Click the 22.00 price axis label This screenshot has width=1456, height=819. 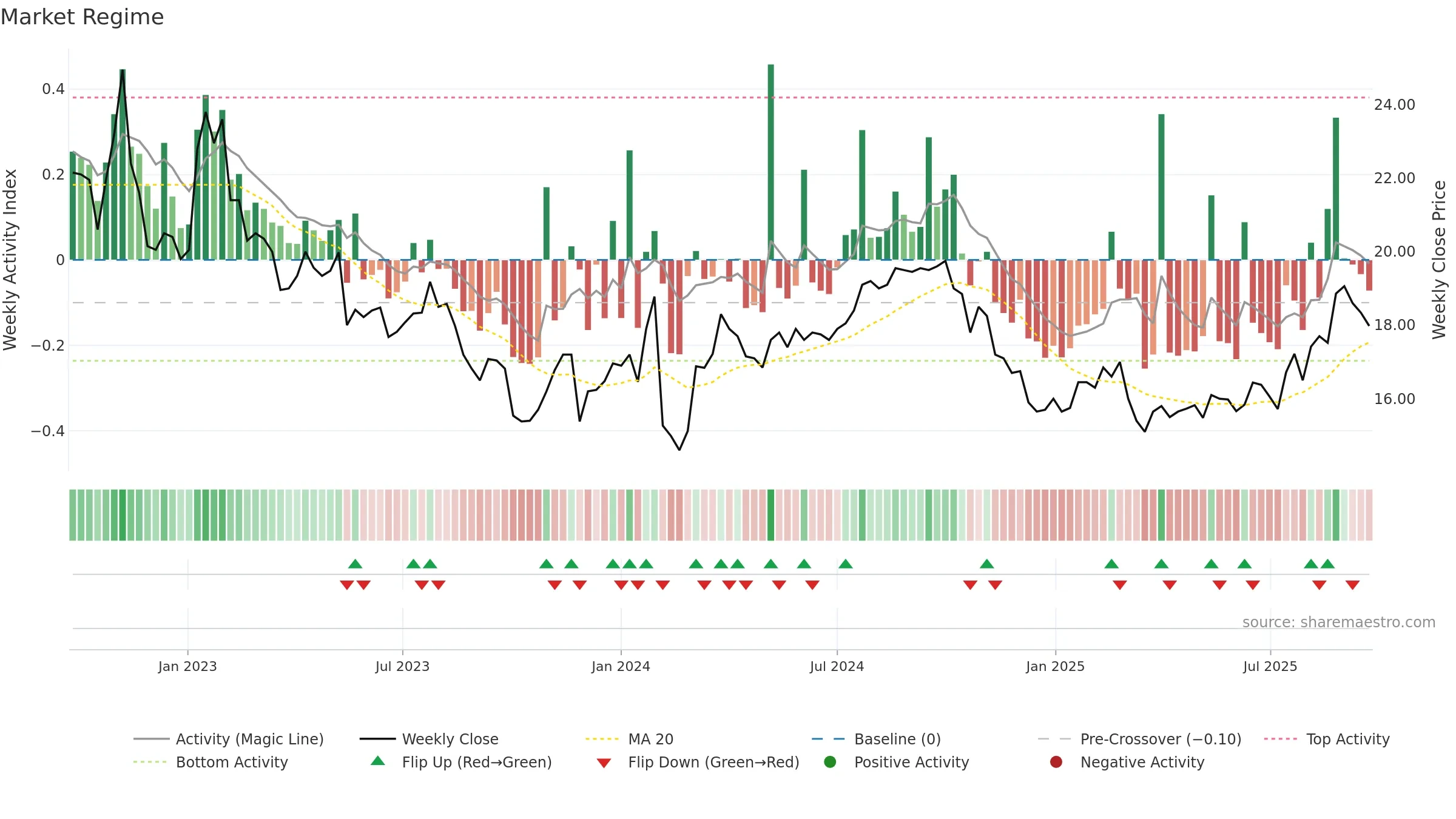pyautogui.click(x=1395, y=178)
